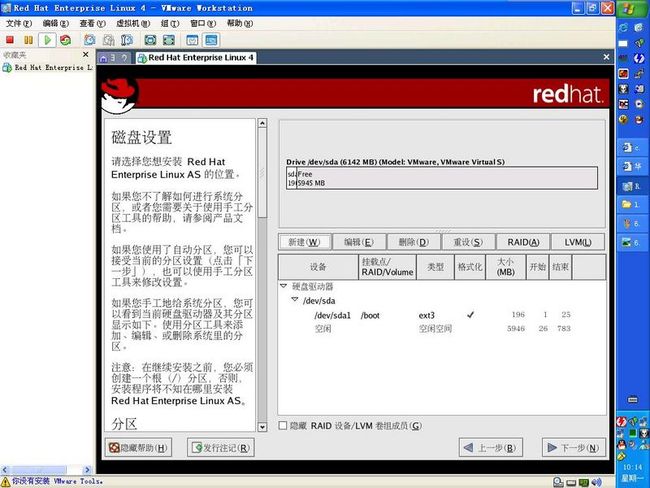Image resolution: width=650 pixels, height=488 pixels.
Task: Click the Home tab icon
Action: [x=104, y=58]
